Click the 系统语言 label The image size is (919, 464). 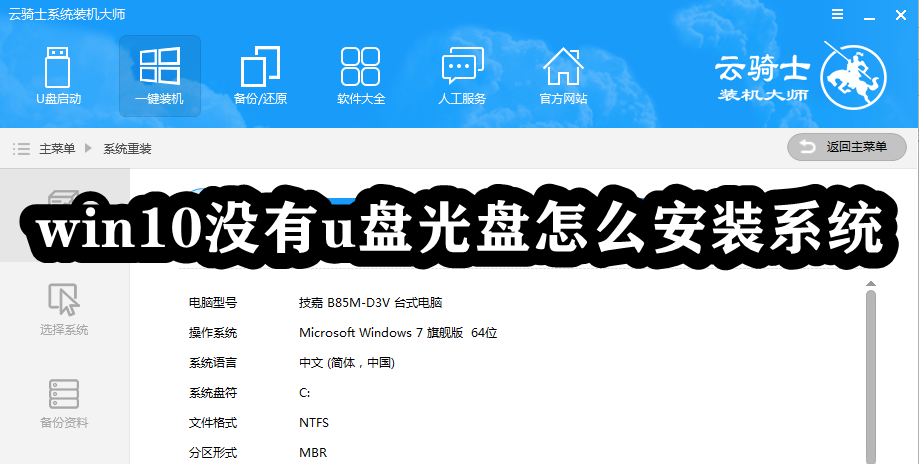tap(213, 363)
